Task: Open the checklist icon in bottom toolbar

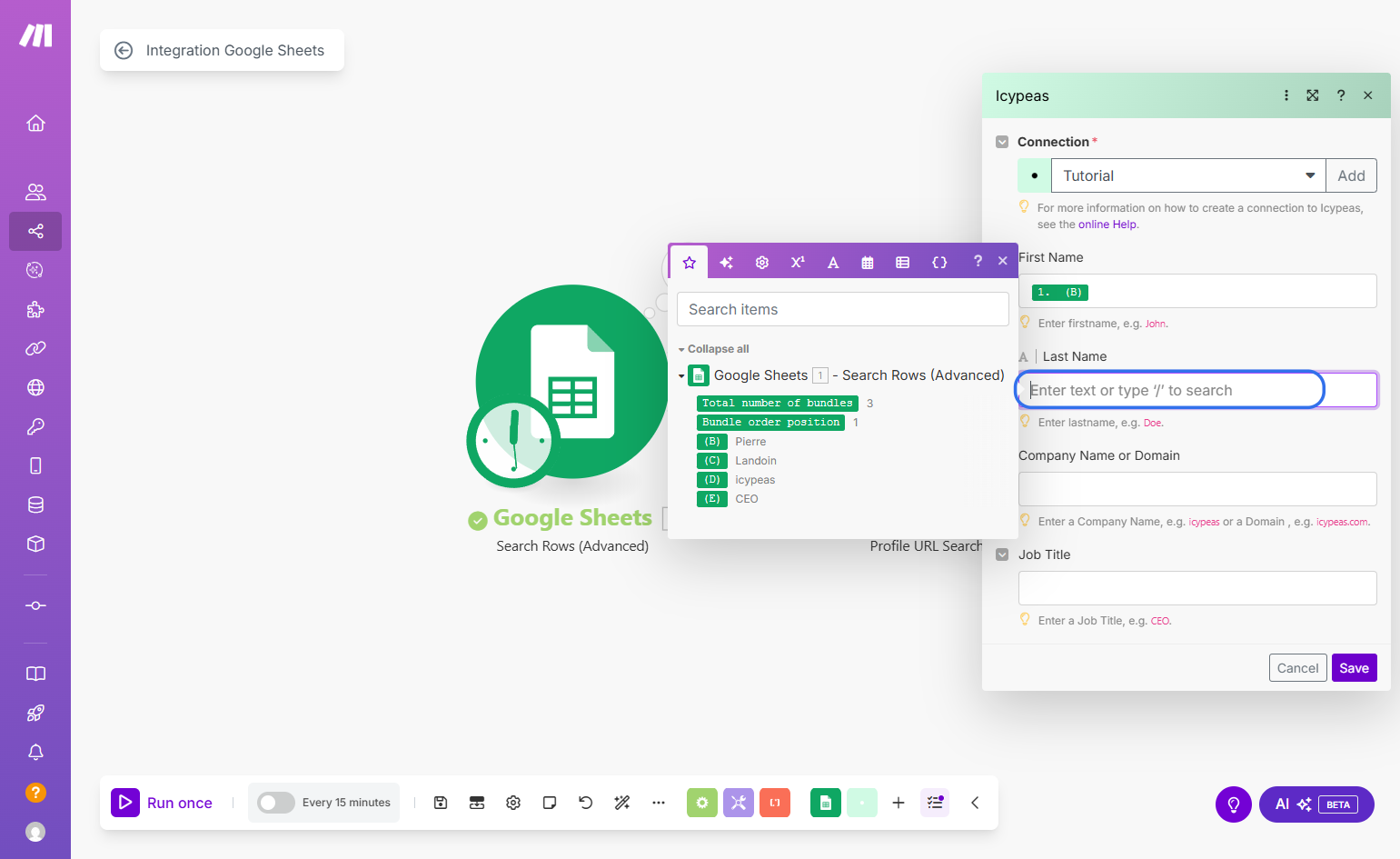Action: coord(935,803)
